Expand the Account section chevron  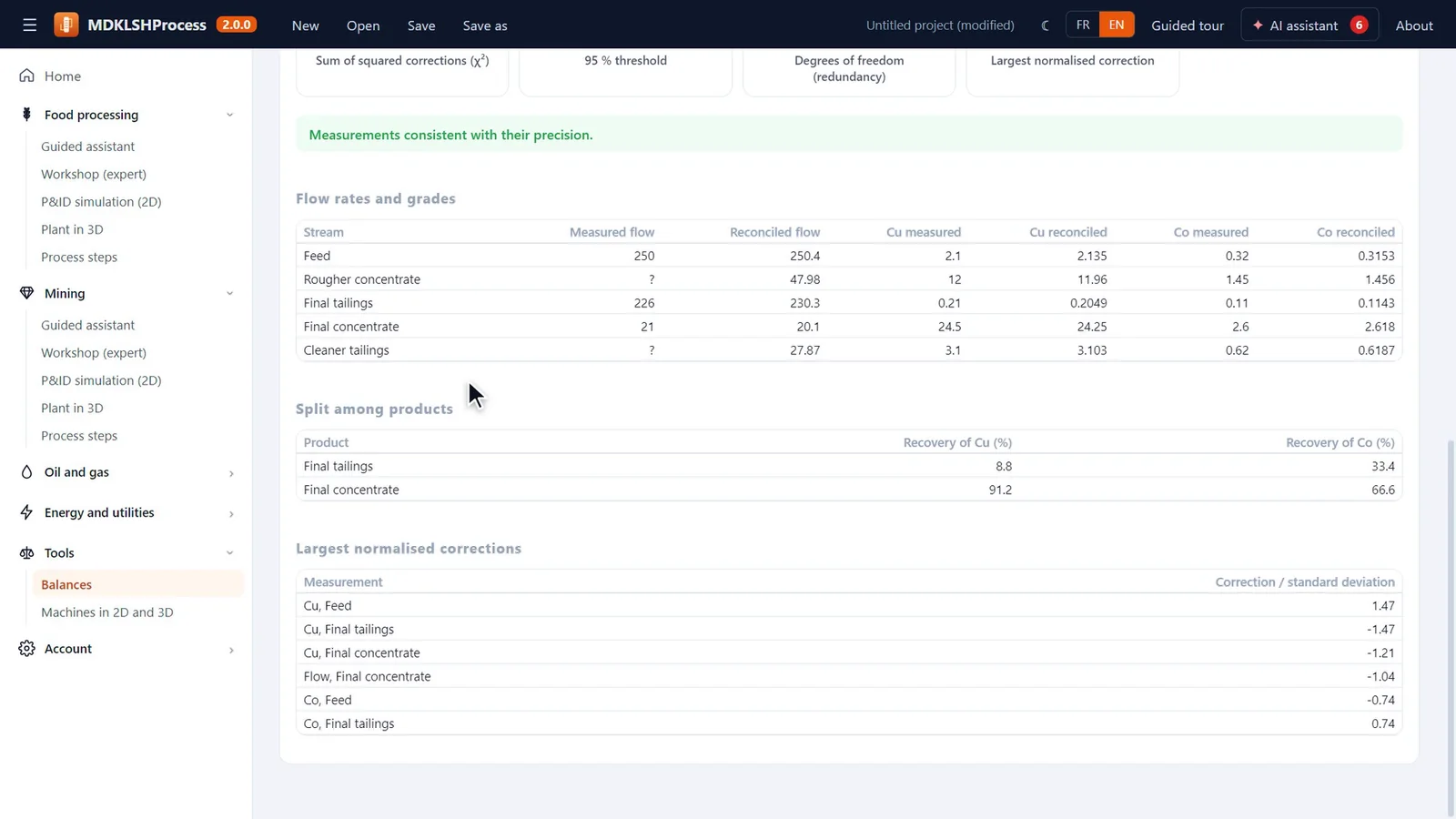coord(230,650)
